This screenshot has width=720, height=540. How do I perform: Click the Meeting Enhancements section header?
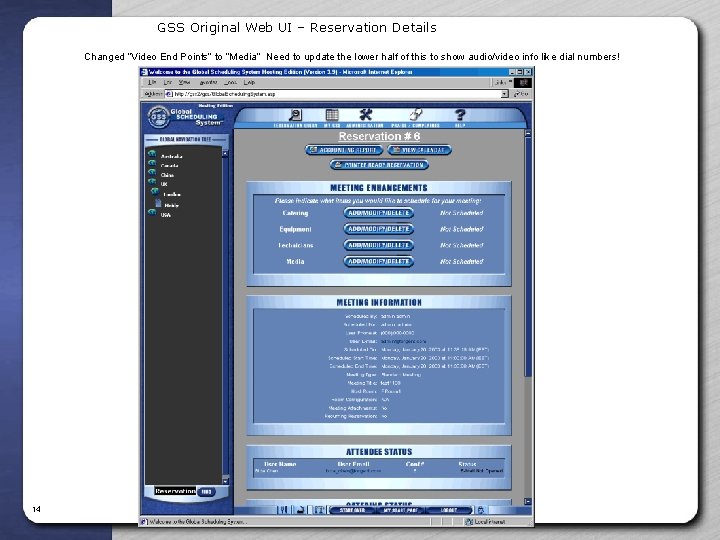pyautogui.click(x=379, y=188)
